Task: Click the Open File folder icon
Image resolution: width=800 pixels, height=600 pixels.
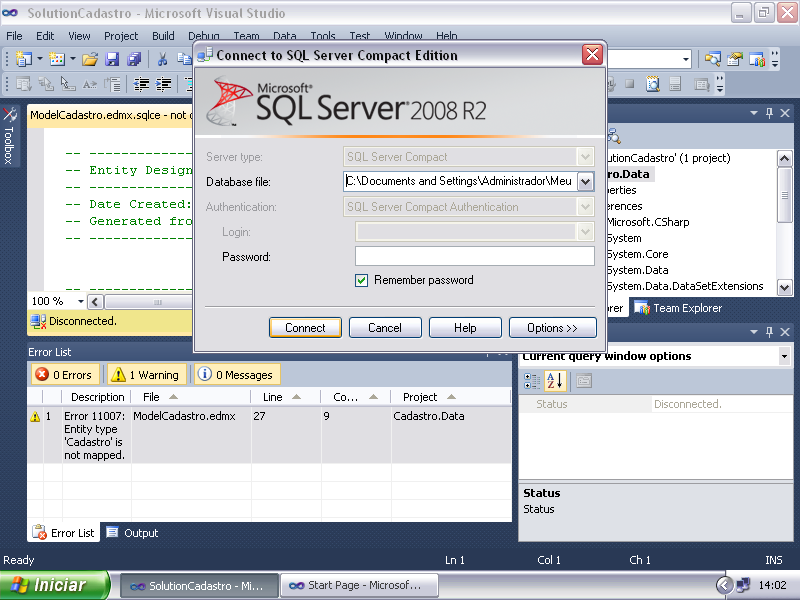Action: 90,59
